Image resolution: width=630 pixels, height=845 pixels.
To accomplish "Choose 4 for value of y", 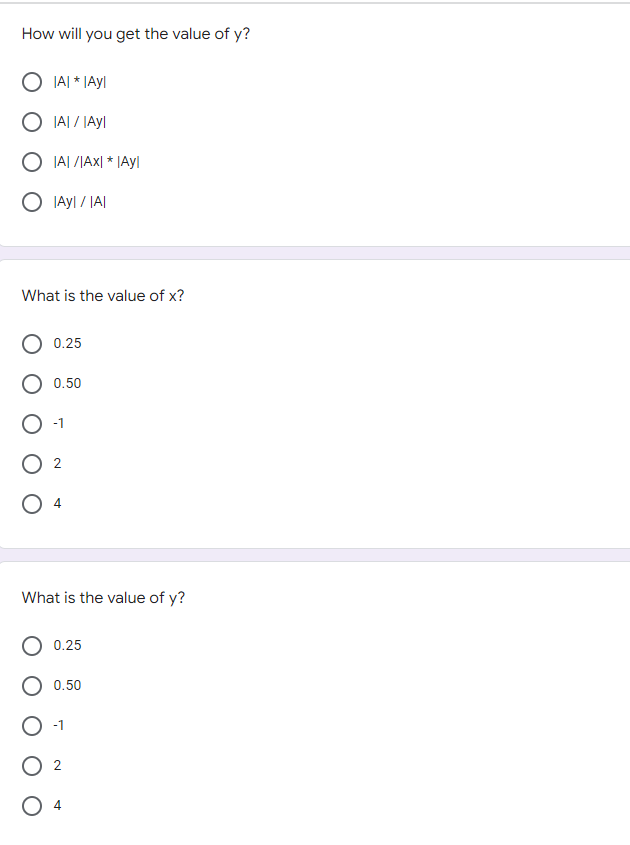I will click(x=32, y=806).
